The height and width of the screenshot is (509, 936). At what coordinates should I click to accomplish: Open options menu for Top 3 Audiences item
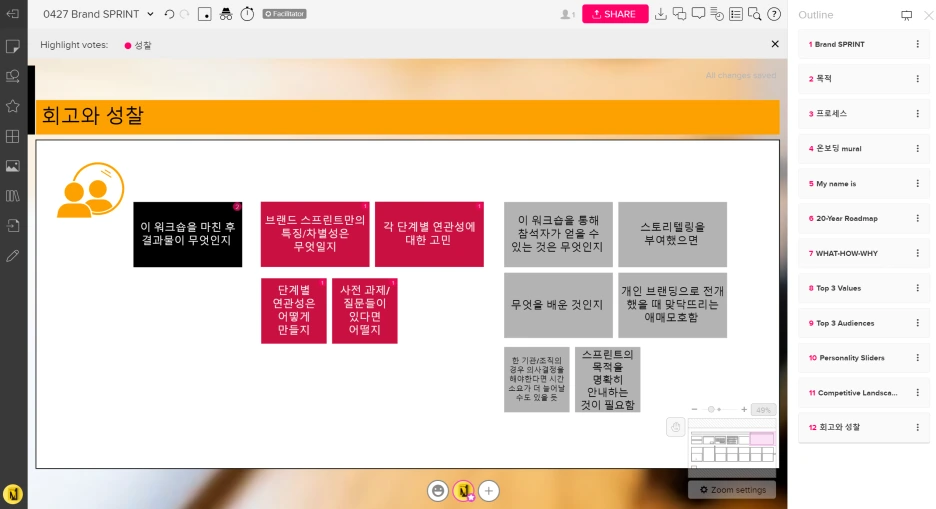point(917,323)
